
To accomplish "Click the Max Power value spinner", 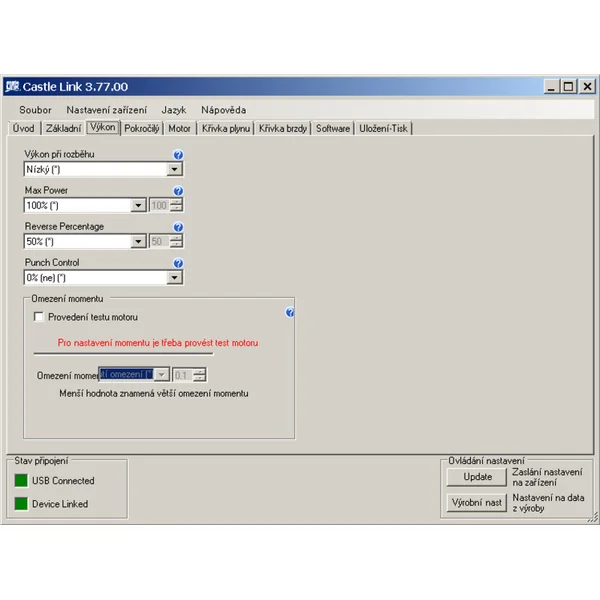I will click(177, 206).
